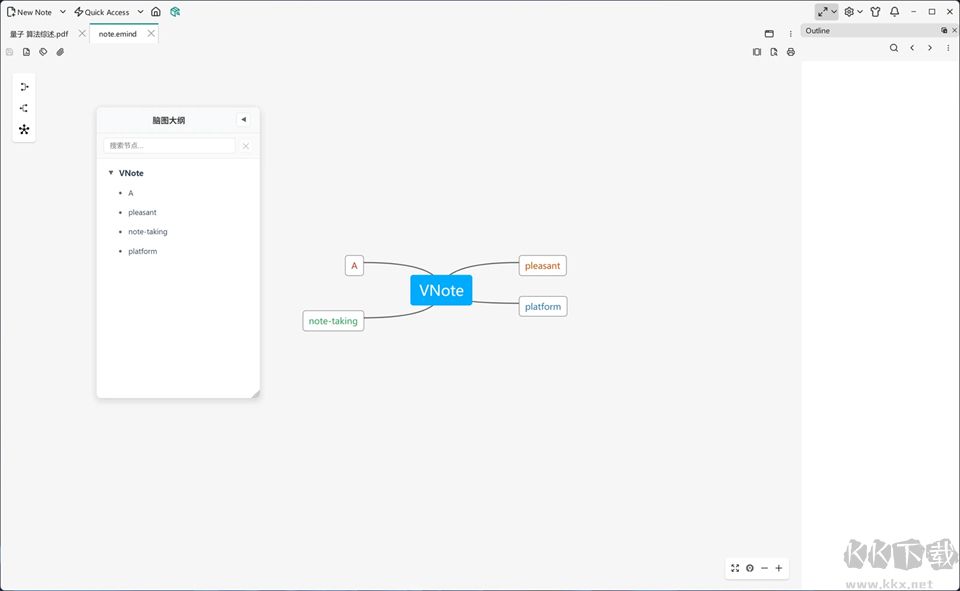The image size is (960, 591).
Task: Click the print icon
Action: pyautogui.click(x=791, y=52)
